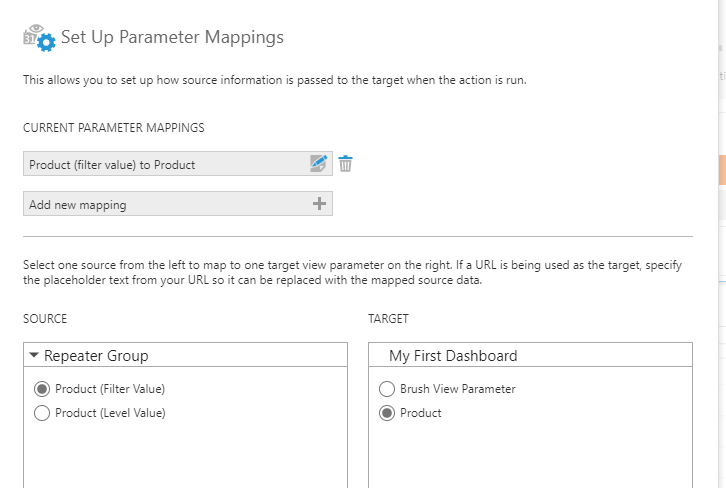726x488 pixels.
Task: Collapse the Repeater Group triangle
Action: click(34, 355)
